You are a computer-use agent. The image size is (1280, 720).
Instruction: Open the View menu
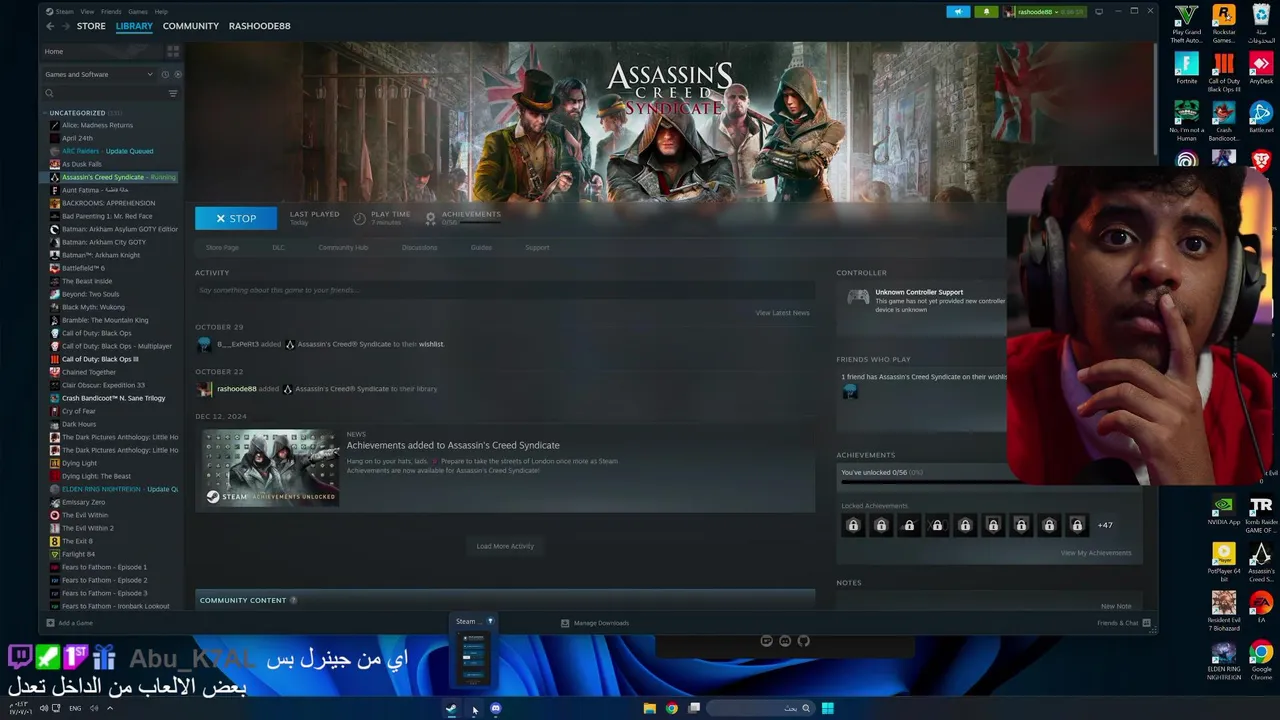[x=87, y=12]
